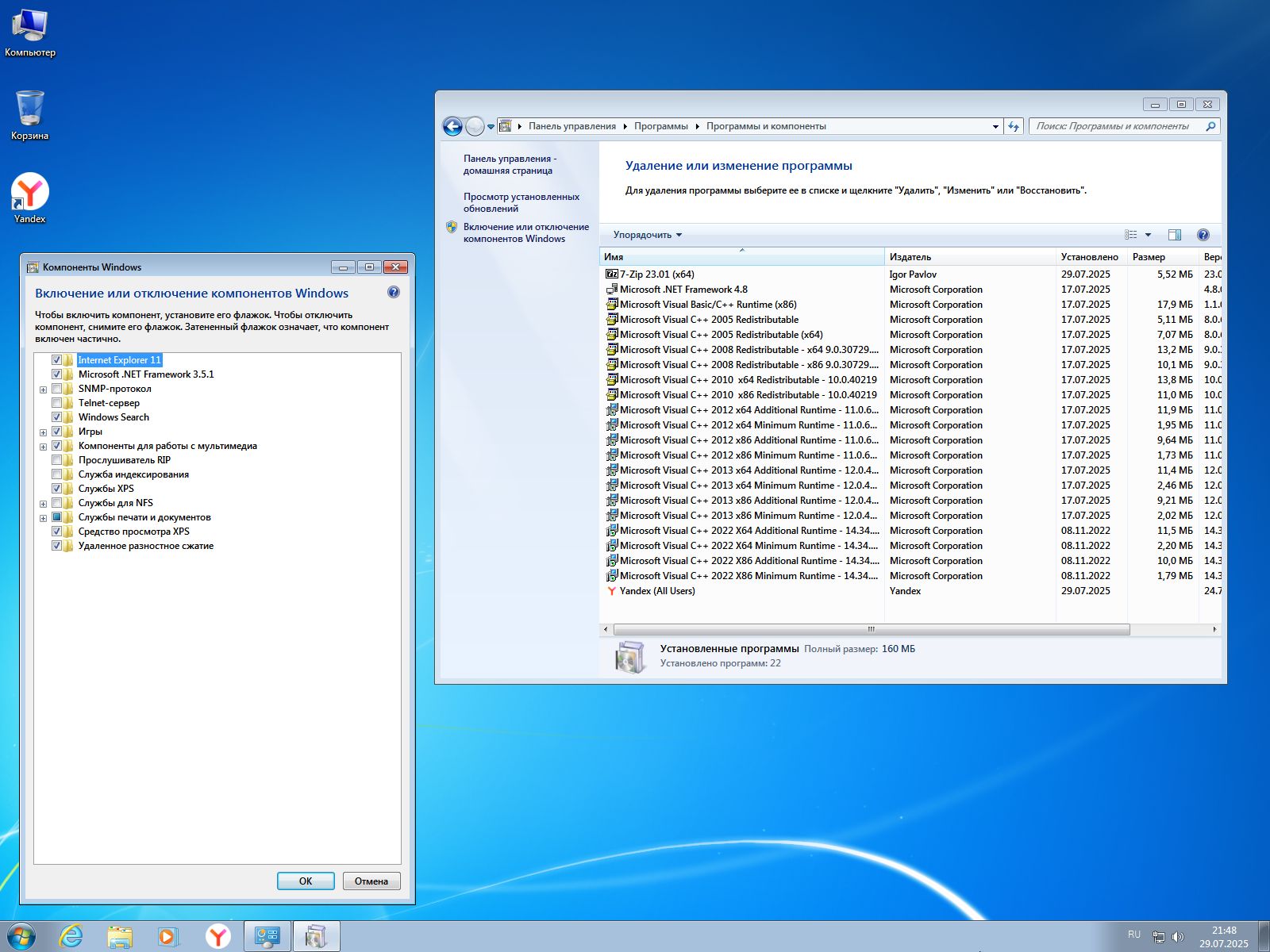Expand the Службы для NFS node
The image size is (1270, 952).
point(43,504)
